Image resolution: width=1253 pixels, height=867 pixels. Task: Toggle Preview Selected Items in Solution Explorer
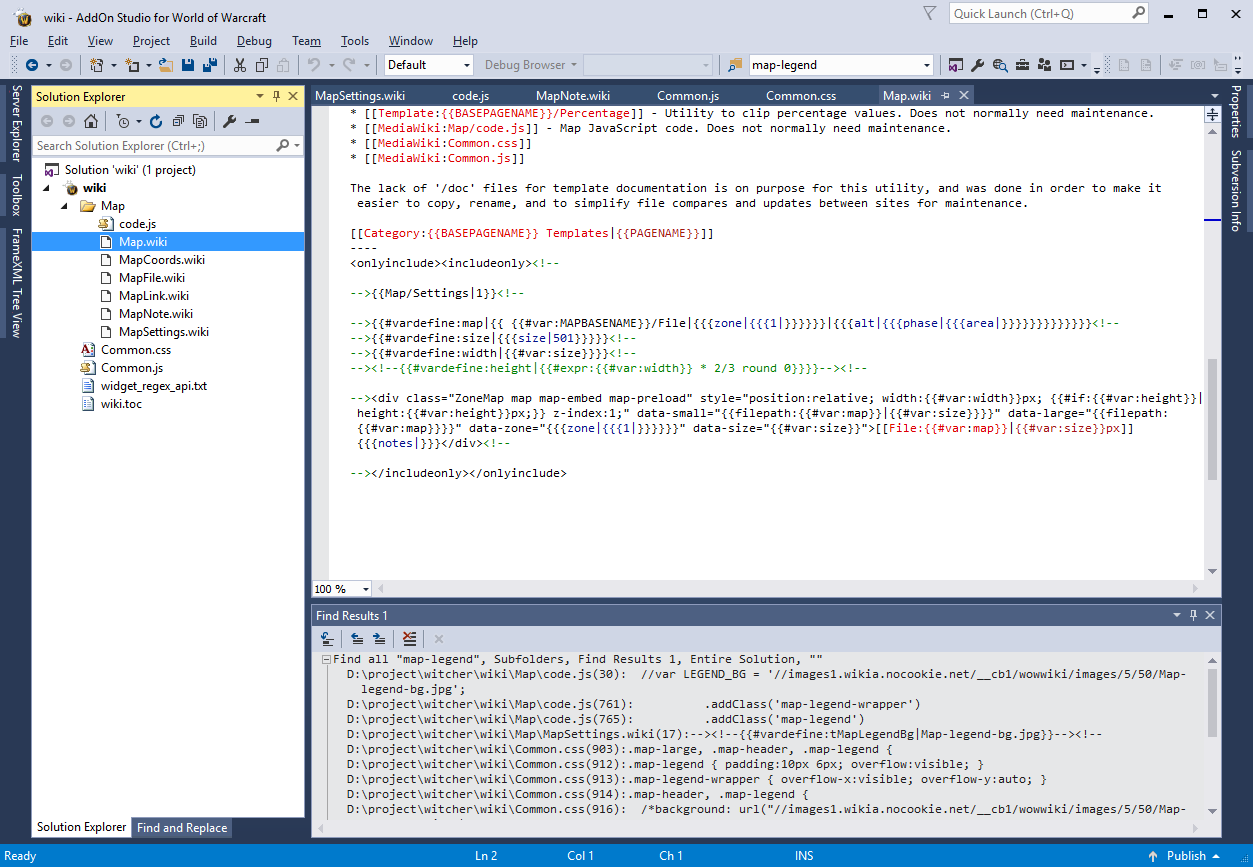click(251, 121)
